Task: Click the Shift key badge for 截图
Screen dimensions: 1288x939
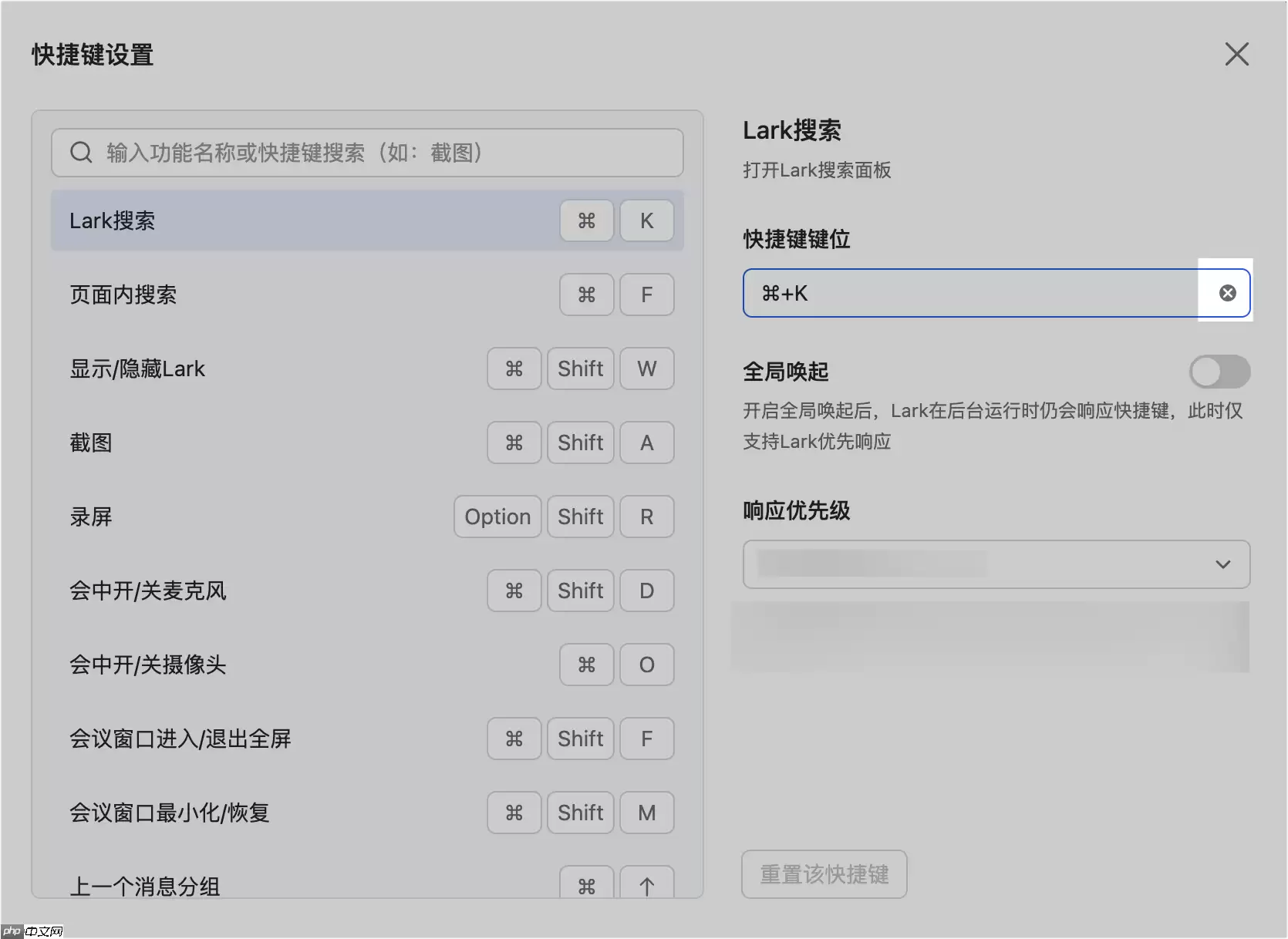Action: [x=580, y=443]
